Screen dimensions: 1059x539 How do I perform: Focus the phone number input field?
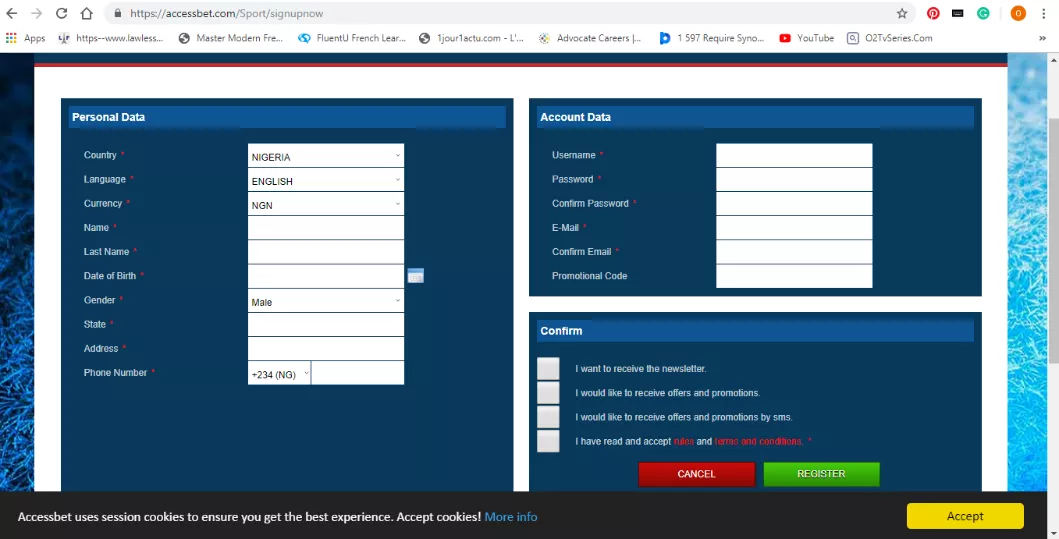[357, 373]
